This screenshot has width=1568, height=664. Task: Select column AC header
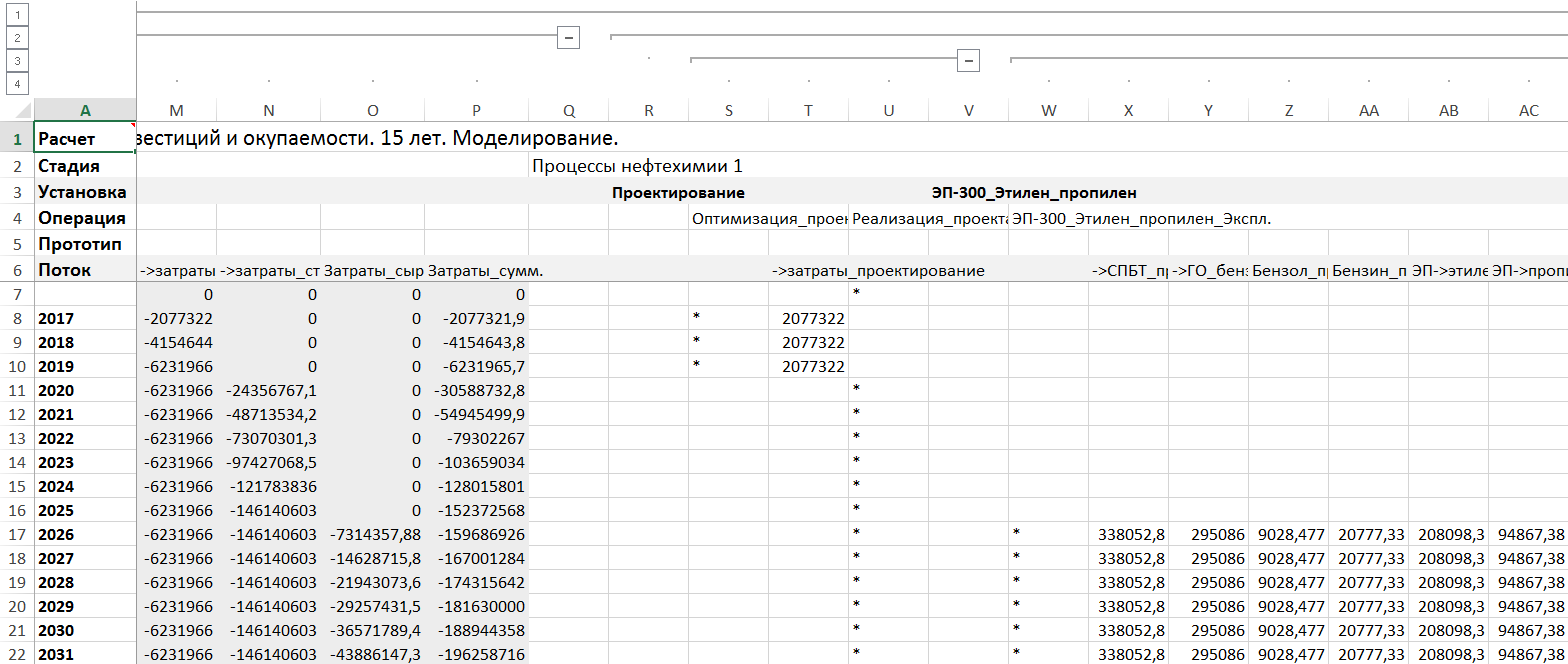click(1528, 110)
